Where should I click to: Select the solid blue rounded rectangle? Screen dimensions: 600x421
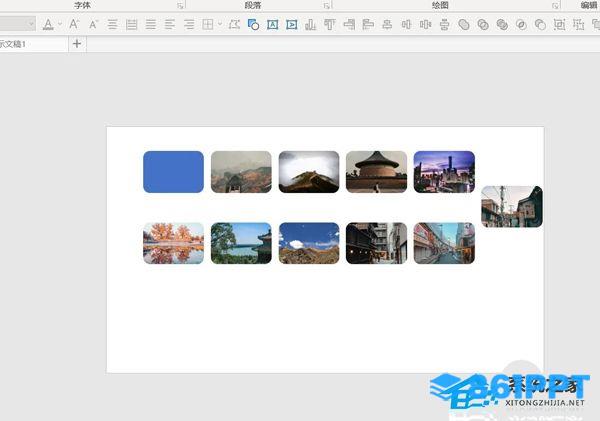173,172
